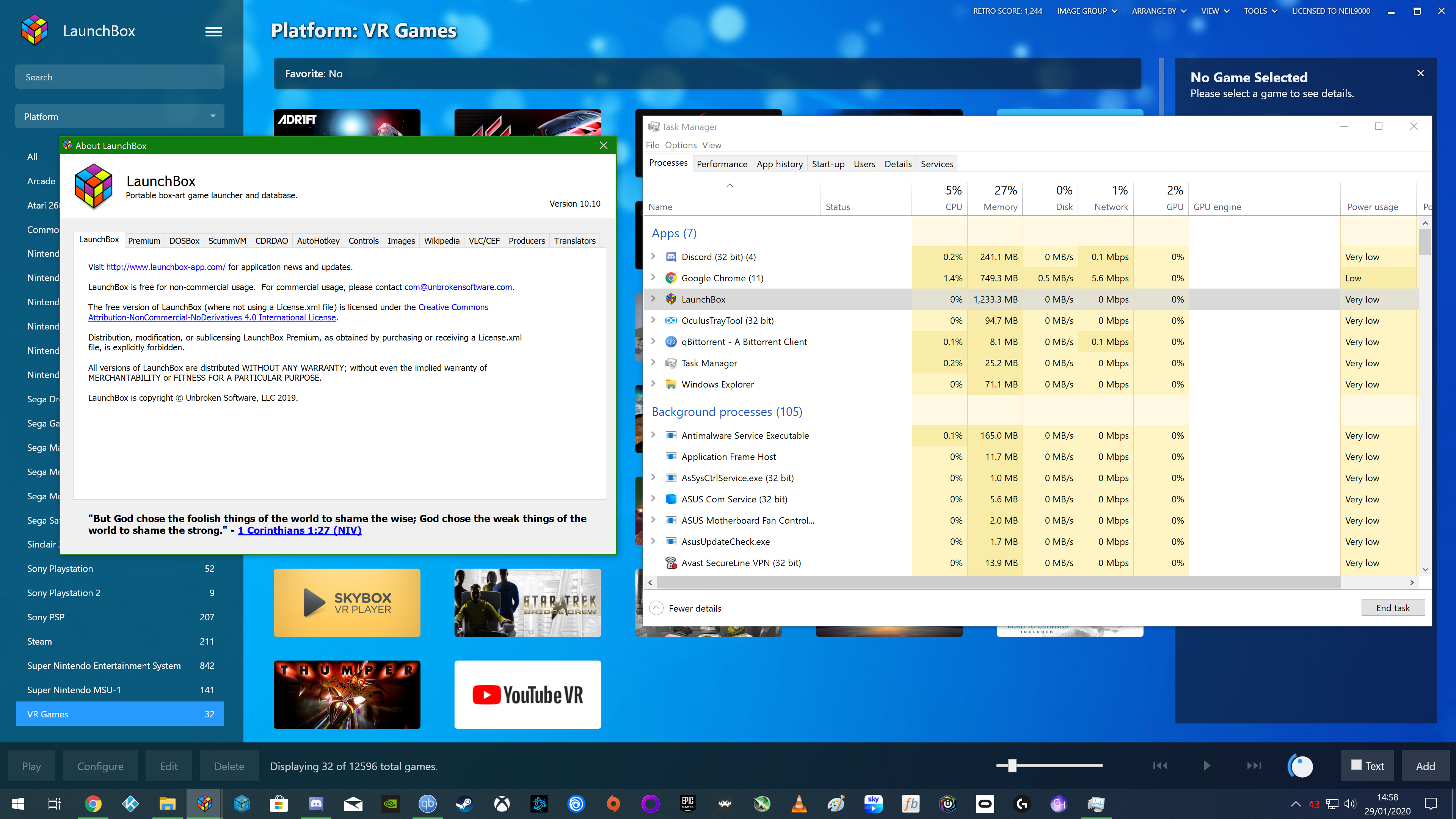Viewport: 1456px width, 819px height.
Task: Click the LaunchBox Search field
Action: tap(119, 77)
